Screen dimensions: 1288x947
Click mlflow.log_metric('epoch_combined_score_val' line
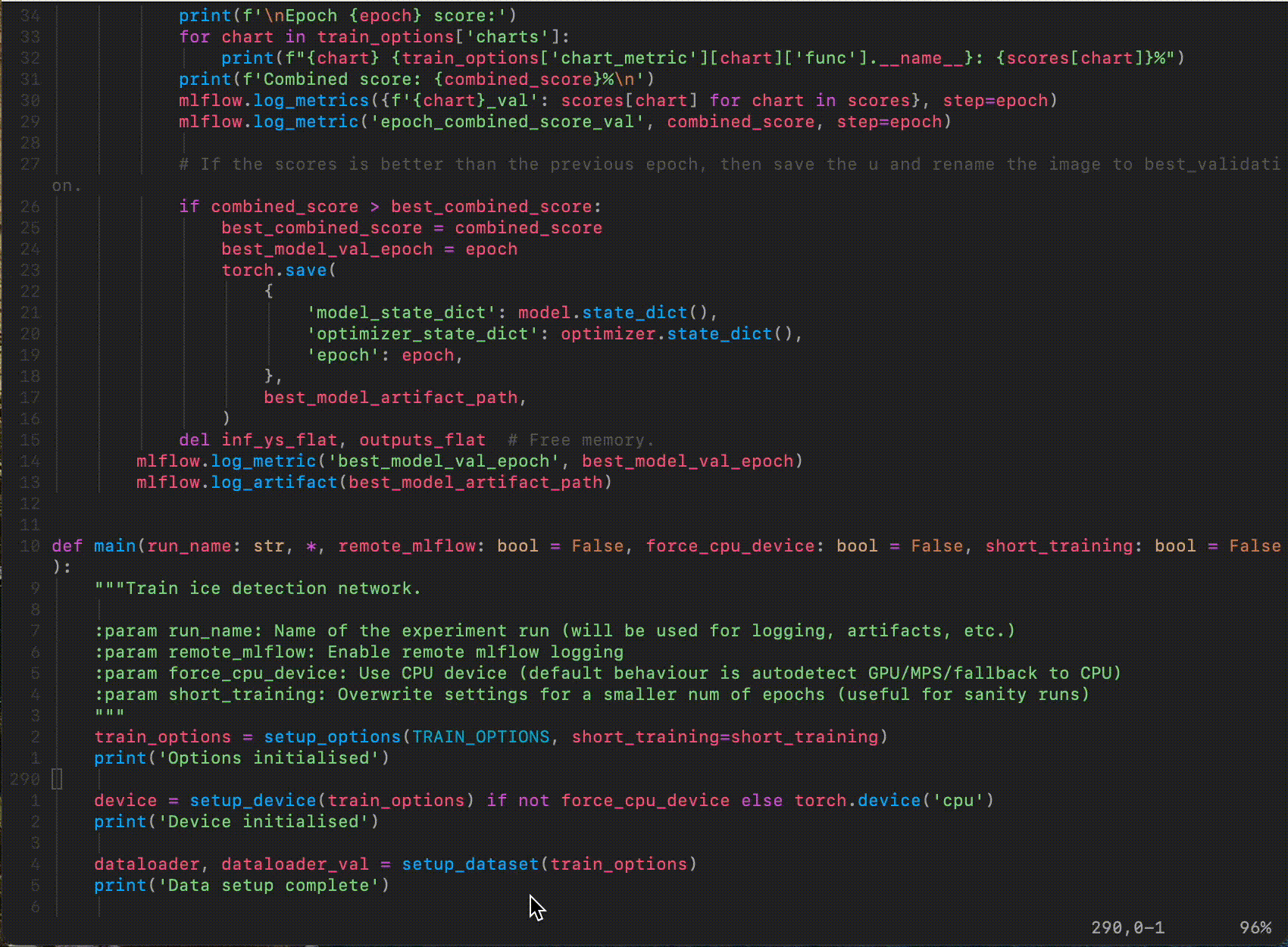click(x=564, y=122)
